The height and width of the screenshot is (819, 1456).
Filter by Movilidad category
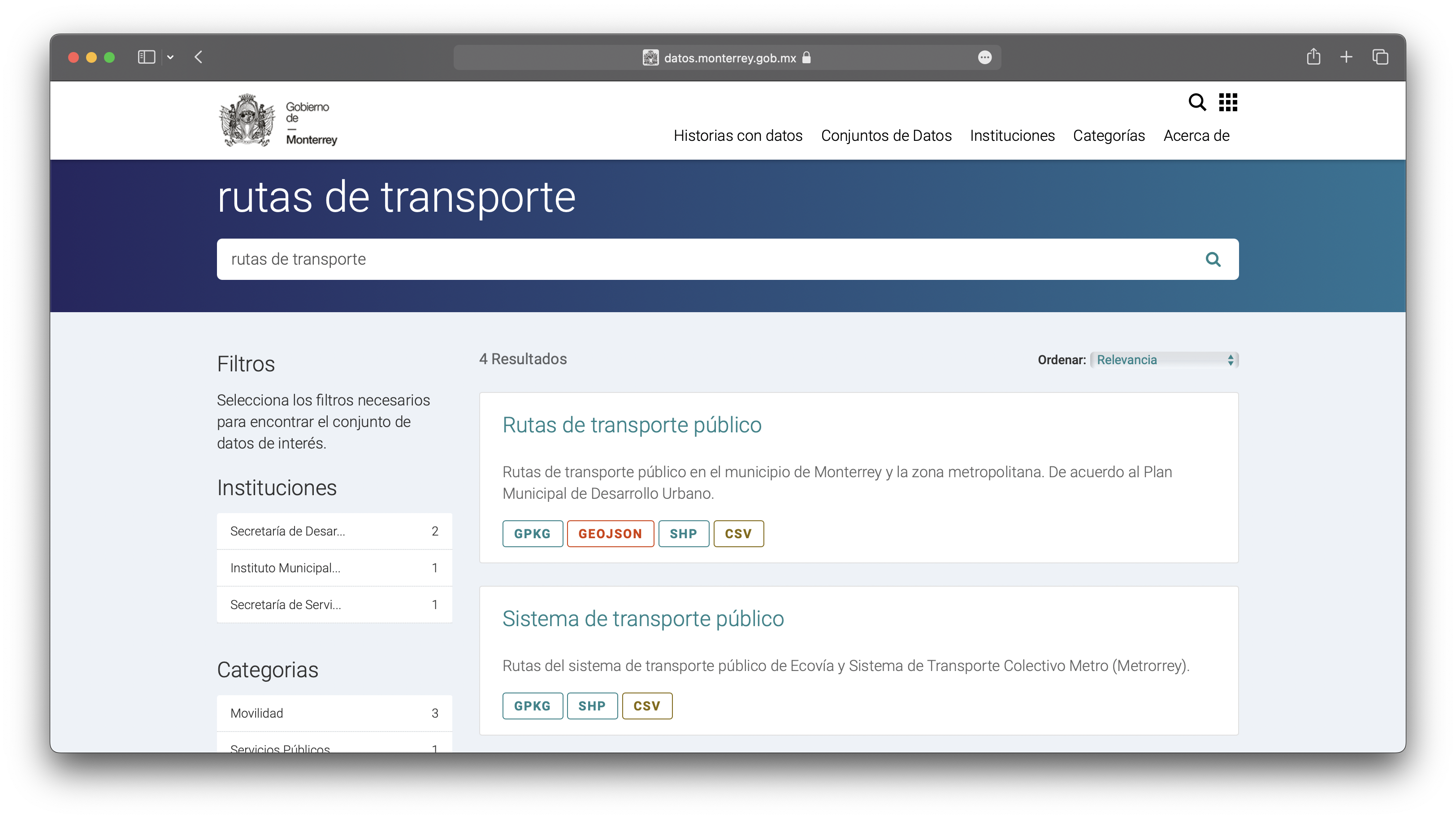(x=334, y=713)
